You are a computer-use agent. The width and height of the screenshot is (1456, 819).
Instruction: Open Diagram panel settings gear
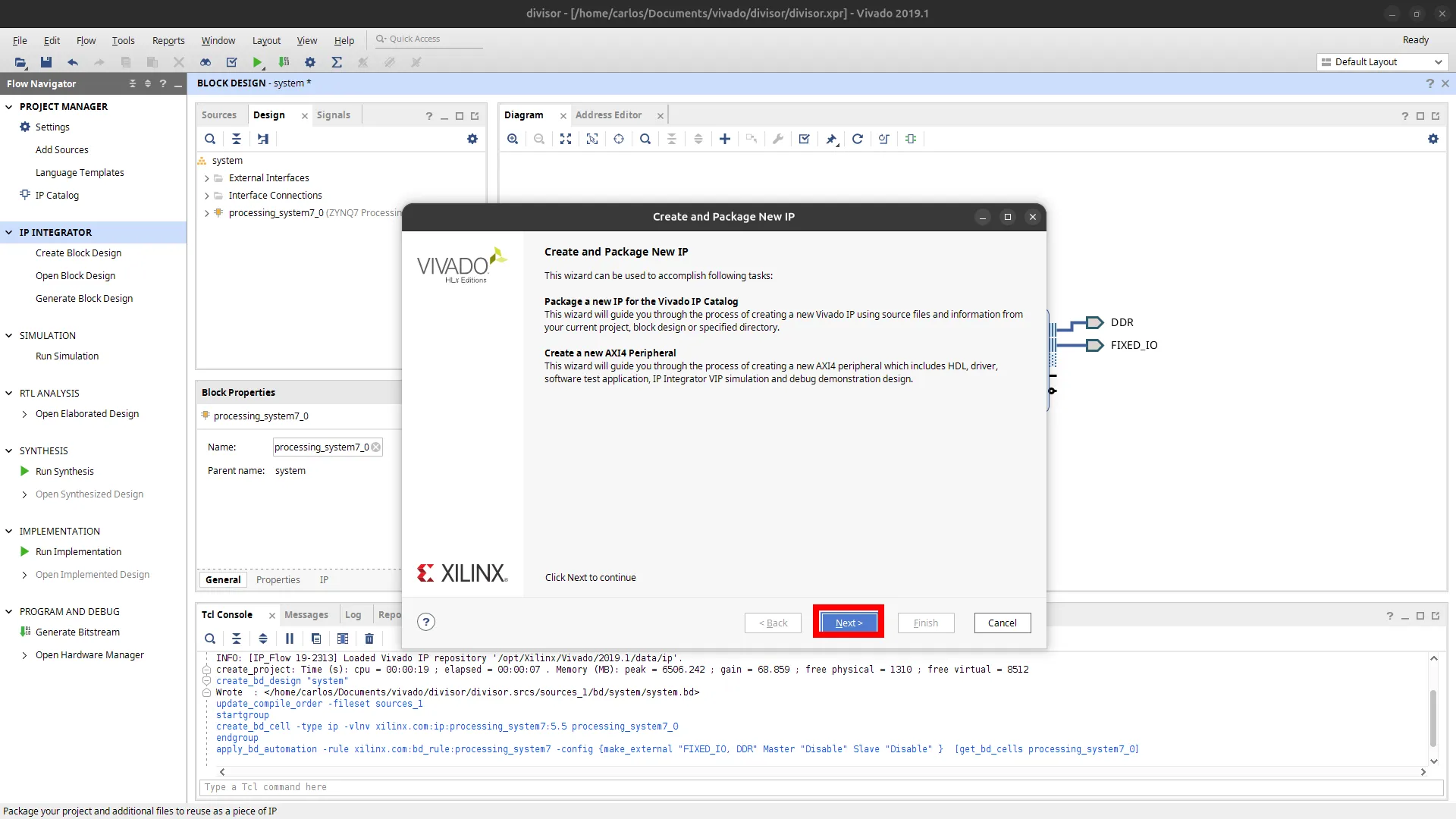click(1433, 139)
